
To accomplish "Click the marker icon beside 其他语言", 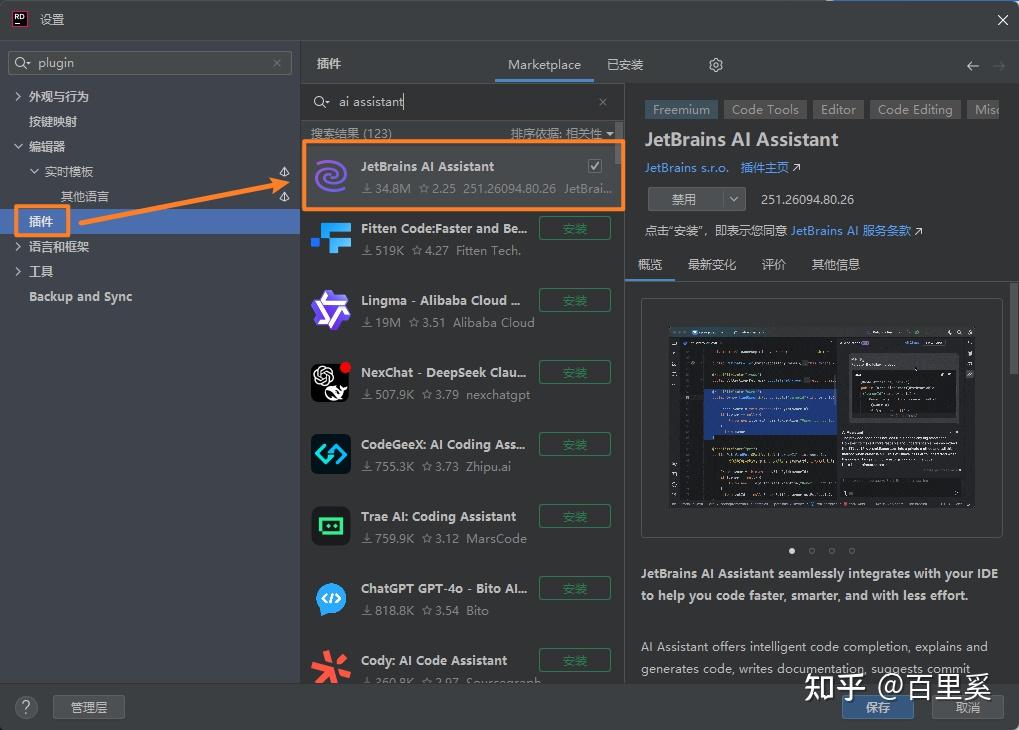I will (284, 196).
